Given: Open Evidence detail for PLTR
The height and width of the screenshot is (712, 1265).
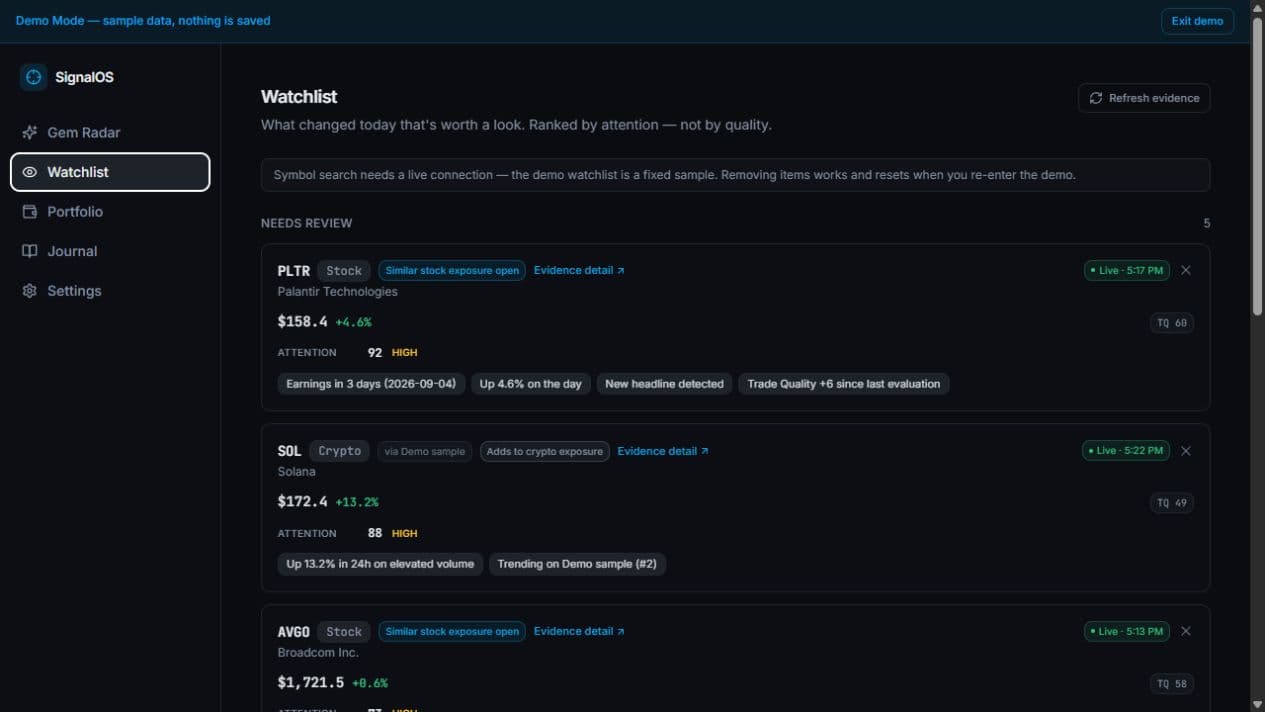Looking at the screenshot, I should pyautogui.click(x=579, y=270).
